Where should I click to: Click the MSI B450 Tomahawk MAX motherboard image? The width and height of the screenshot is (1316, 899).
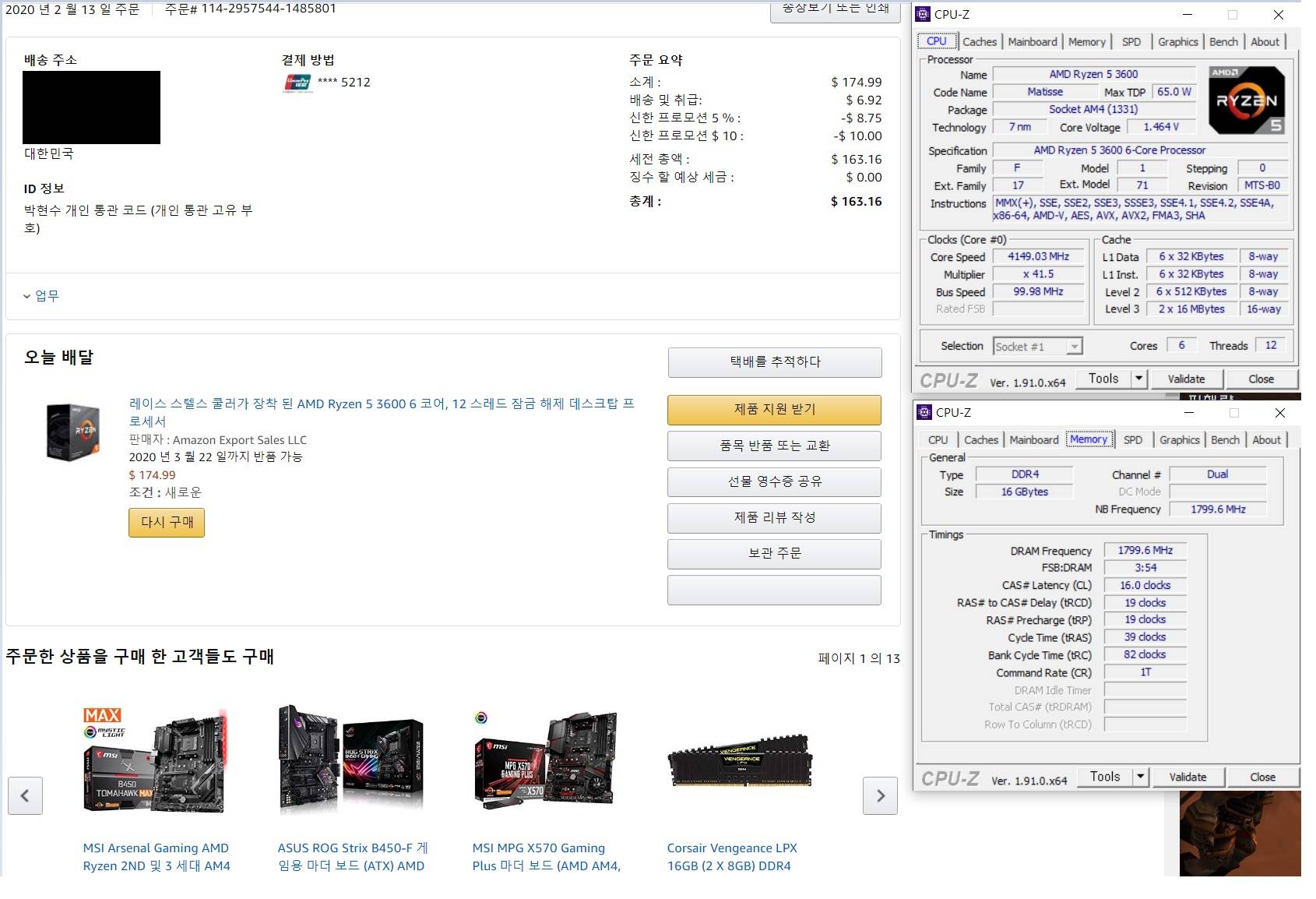pos(156,760)
